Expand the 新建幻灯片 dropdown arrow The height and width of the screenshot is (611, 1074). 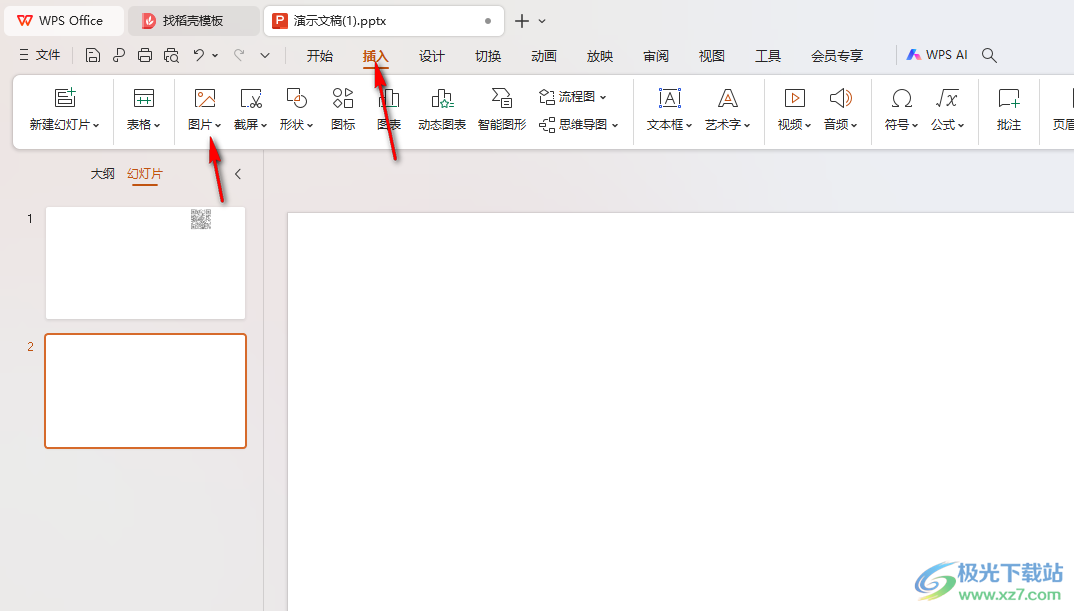[x=96, y=125]
